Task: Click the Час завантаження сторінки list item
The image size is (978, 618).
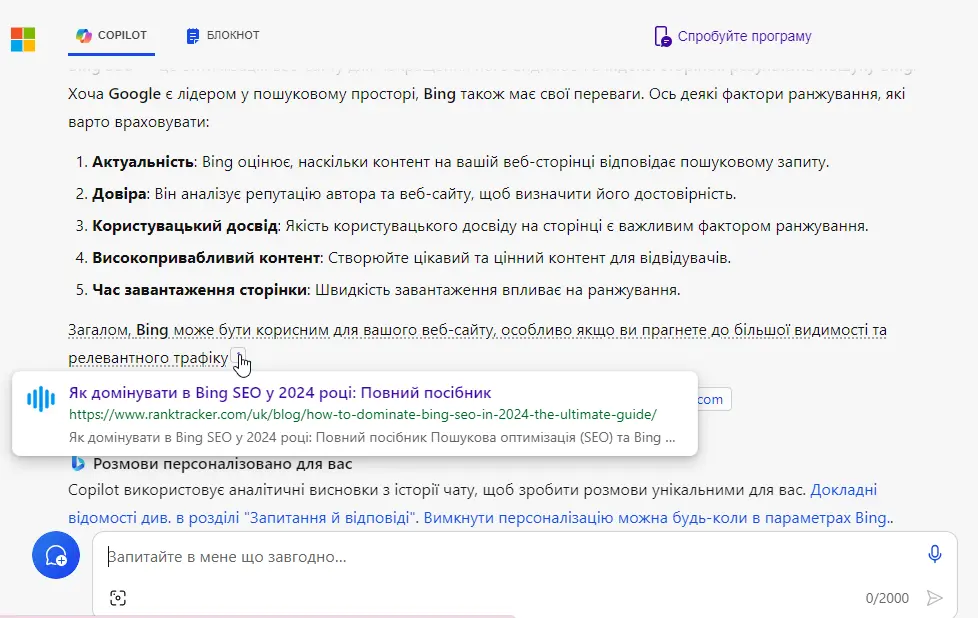Action: [386, 290]
